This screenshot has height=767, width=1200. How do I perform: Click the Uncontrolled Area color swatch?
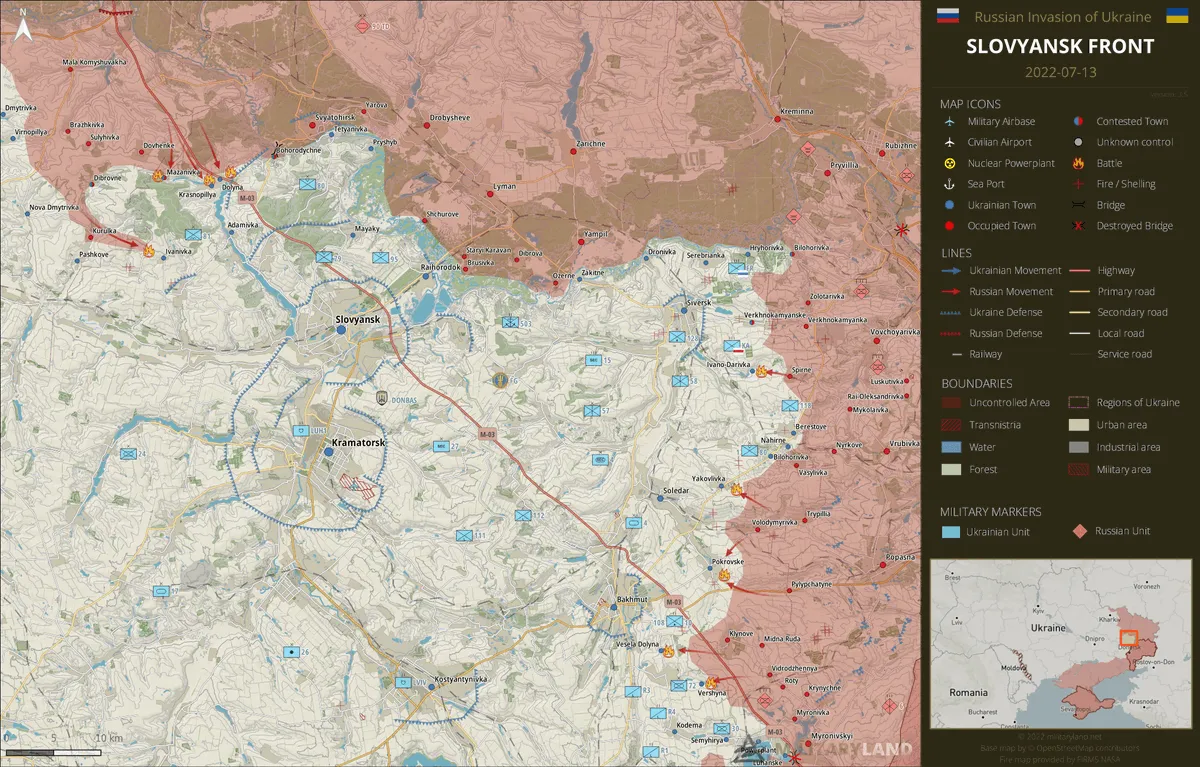[x=950, y=403]
